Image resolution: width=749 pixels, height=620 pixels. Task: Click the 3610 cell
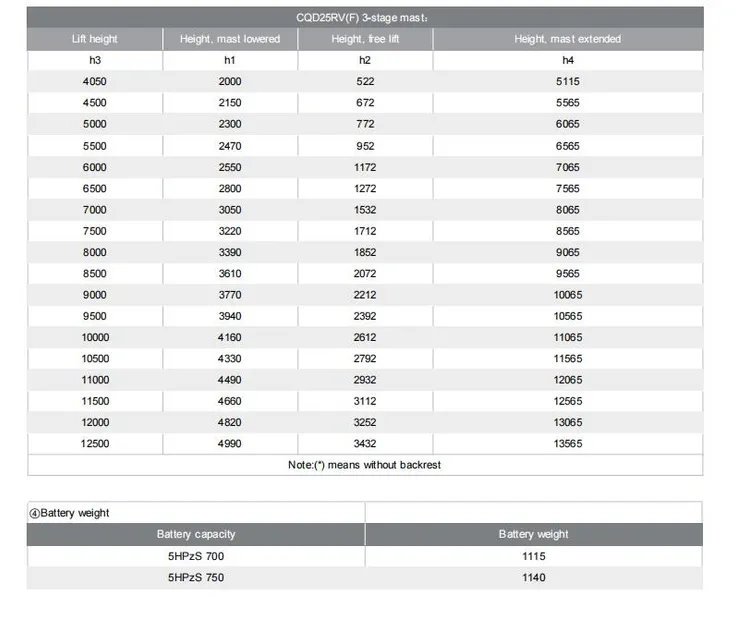click(230, 274)
